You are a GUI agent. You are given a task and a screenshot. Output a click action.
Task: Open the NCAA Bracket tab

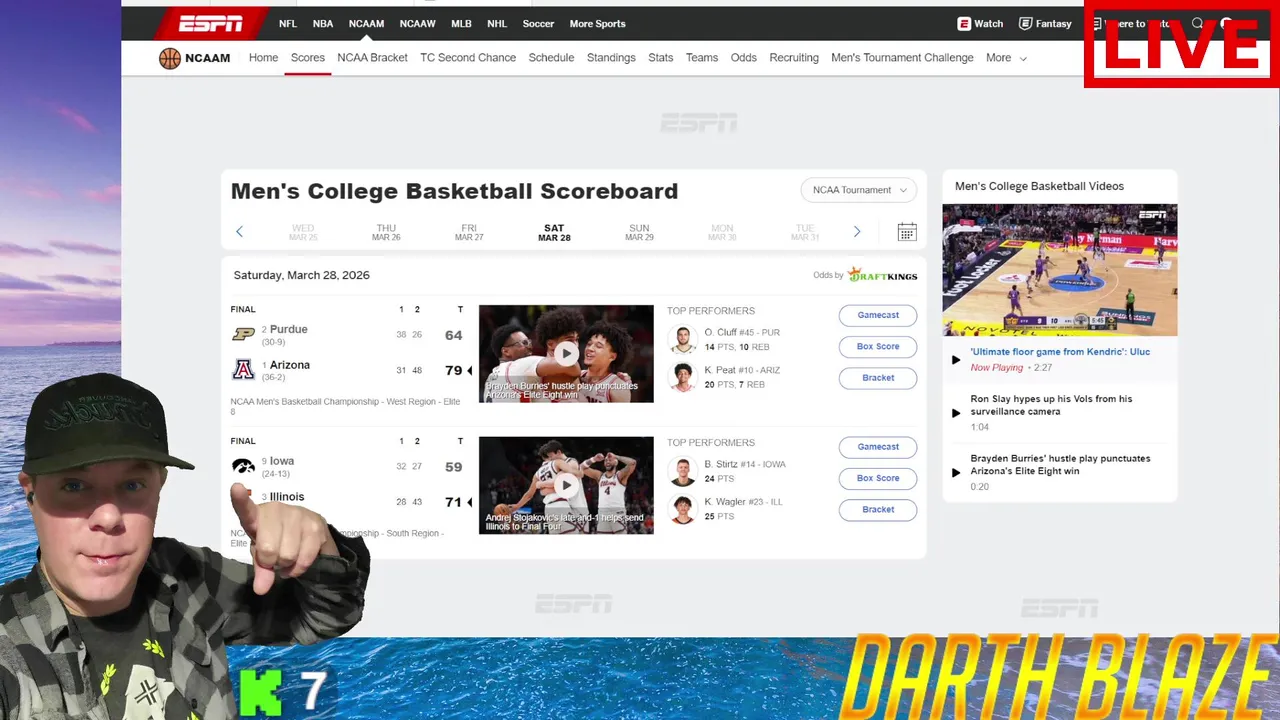click(372, 58)
